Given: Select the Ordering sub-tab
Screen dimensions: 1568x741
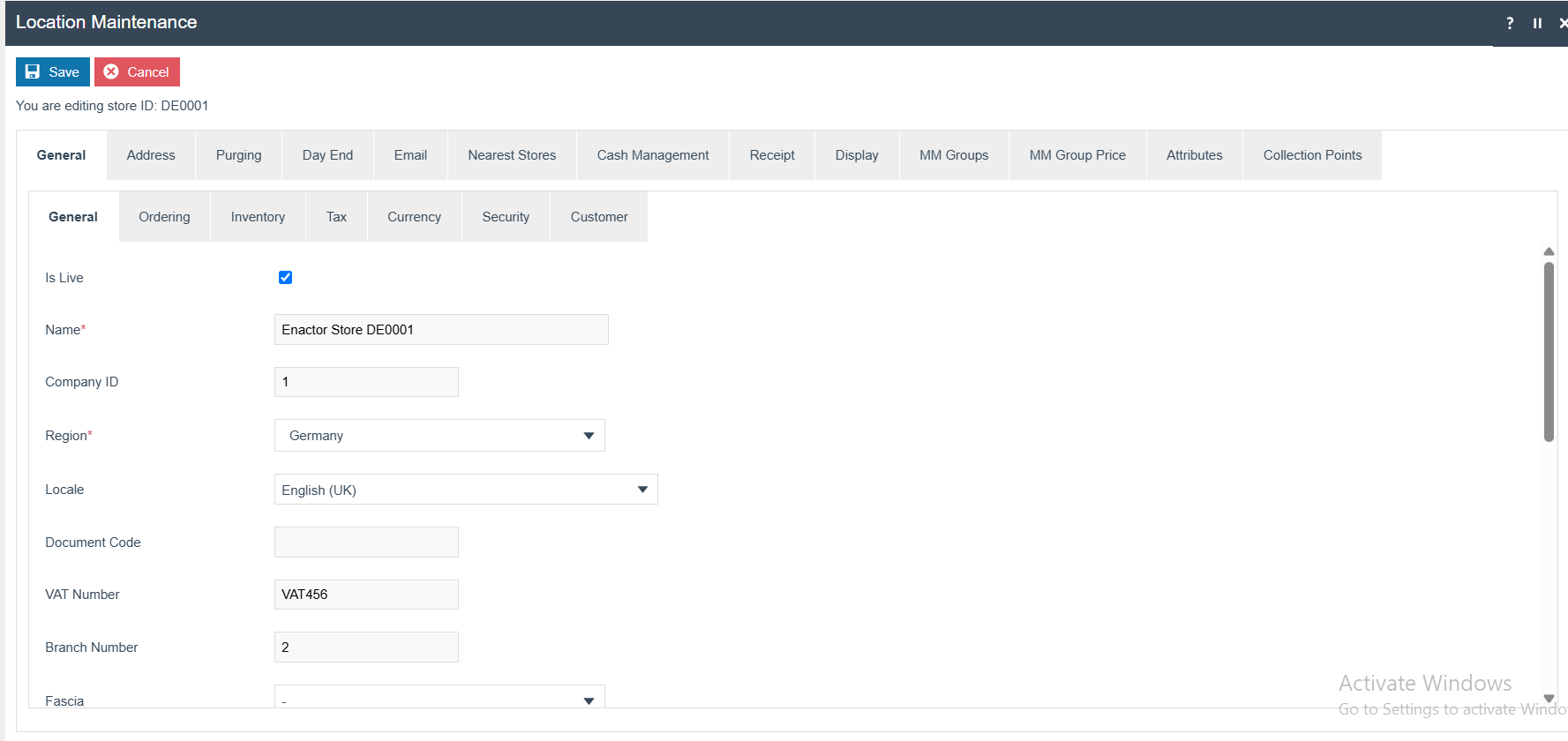Looking at the screenshot, I should [164, 217].
